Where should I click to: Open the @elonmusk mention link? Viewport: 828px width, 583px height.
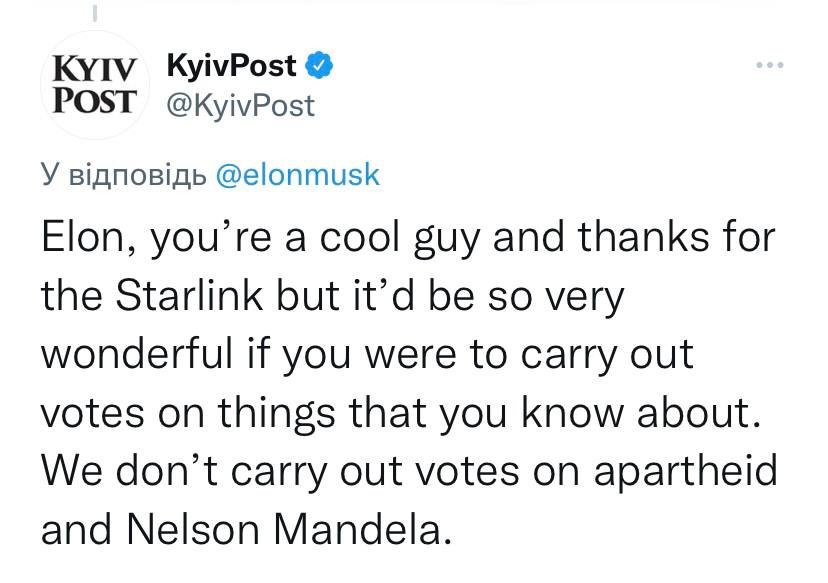(298, 174)
